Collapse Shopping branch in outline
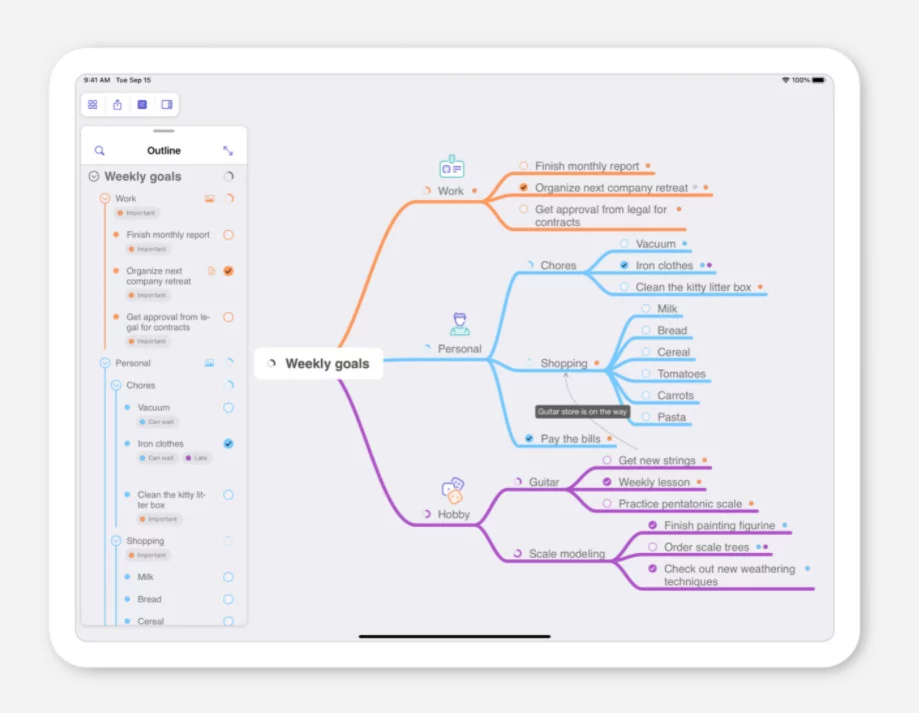The height and width of the screenshot is (713, 919). click(116, 541)
